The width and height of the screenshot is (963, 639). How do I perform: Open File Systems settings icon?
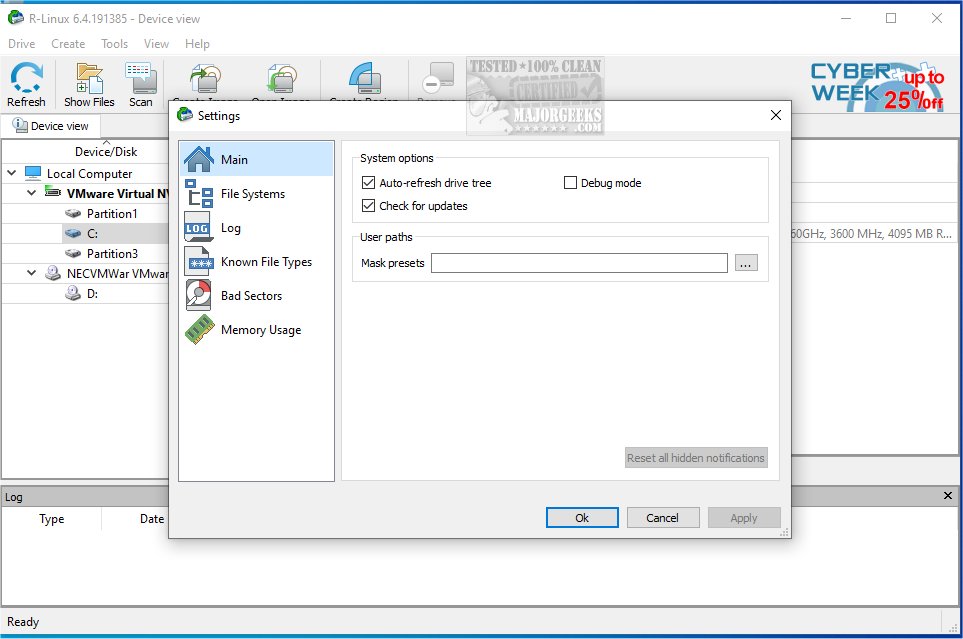pyautogui.click(x=199, y=194)
